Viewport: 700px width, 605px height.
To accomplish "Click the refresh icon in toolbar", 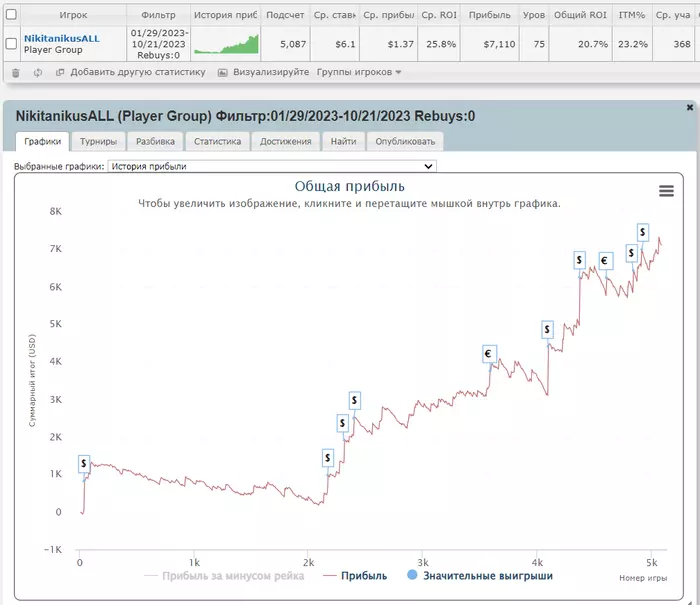I will coord(38,72).
